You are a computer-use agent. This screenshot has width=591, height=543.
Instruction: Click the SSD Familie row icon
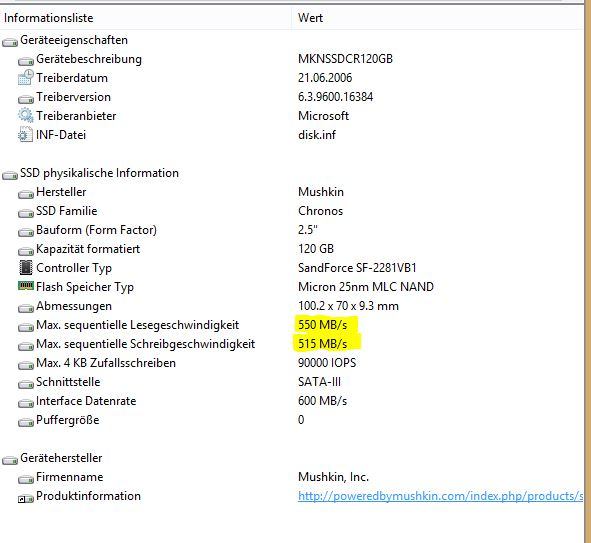pyautogui.click(x=26, y=213)
